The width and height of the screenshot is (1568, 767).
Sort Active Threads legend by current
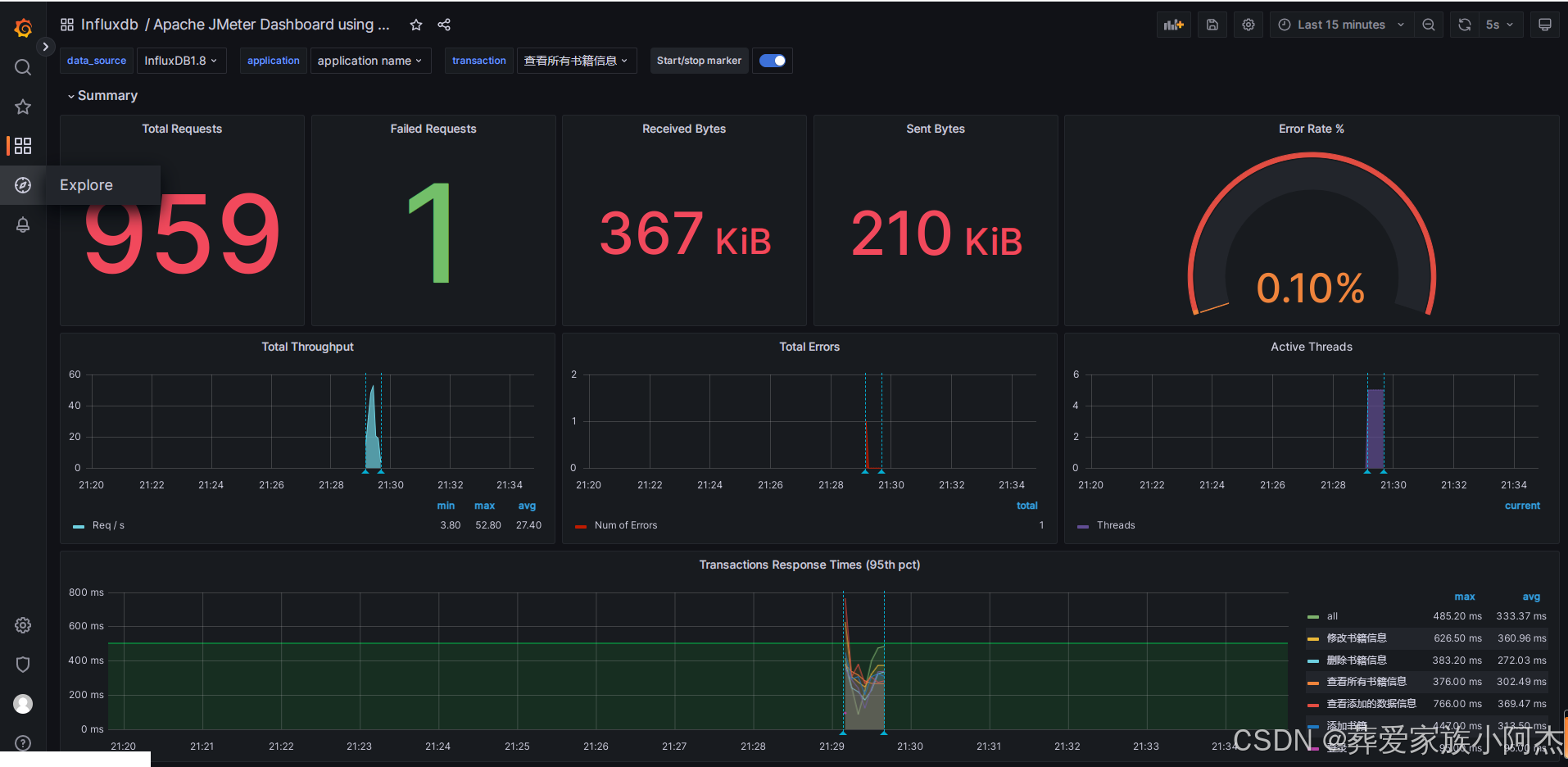pos(1522,506)
